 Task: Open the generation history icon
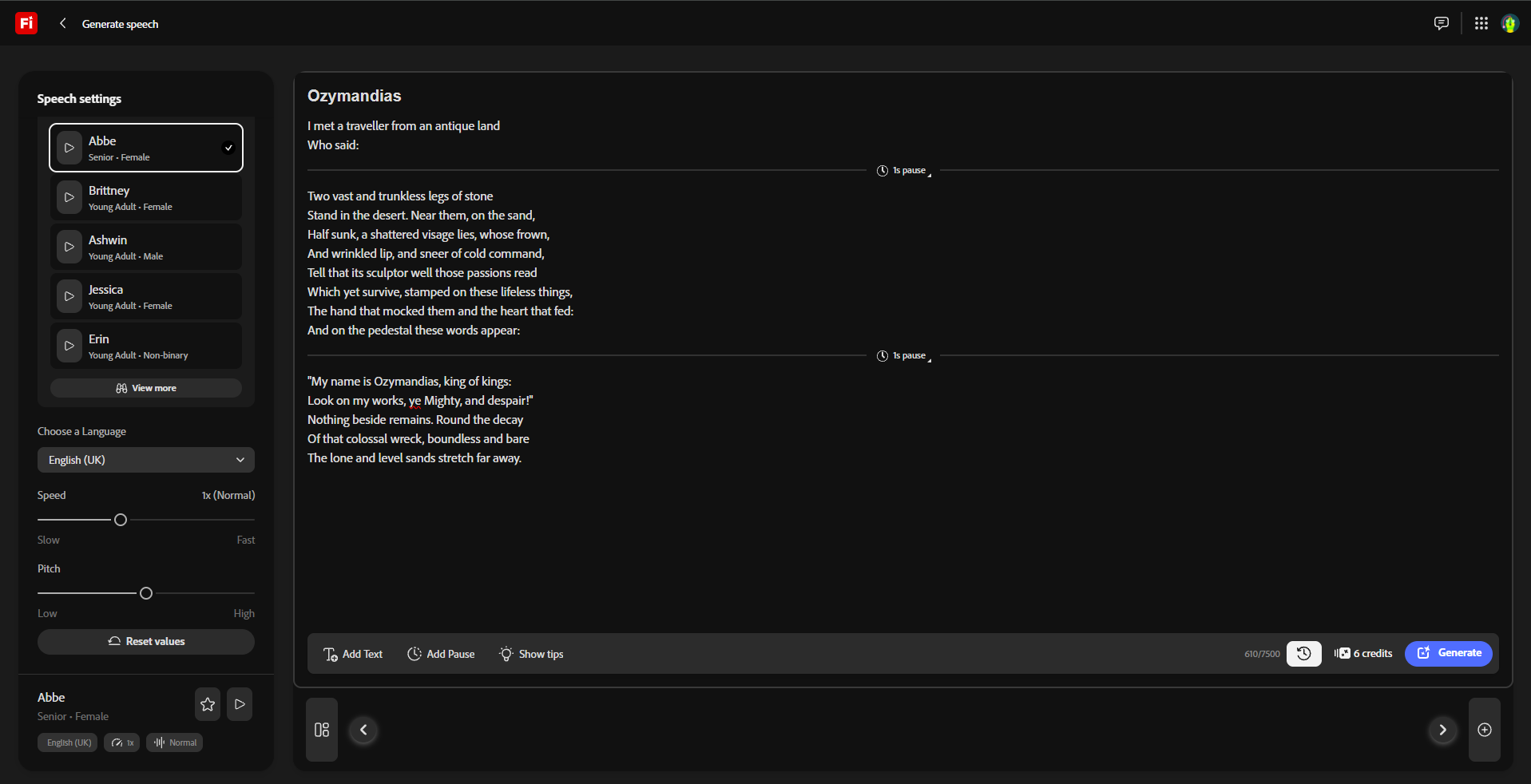[1304, 653]
